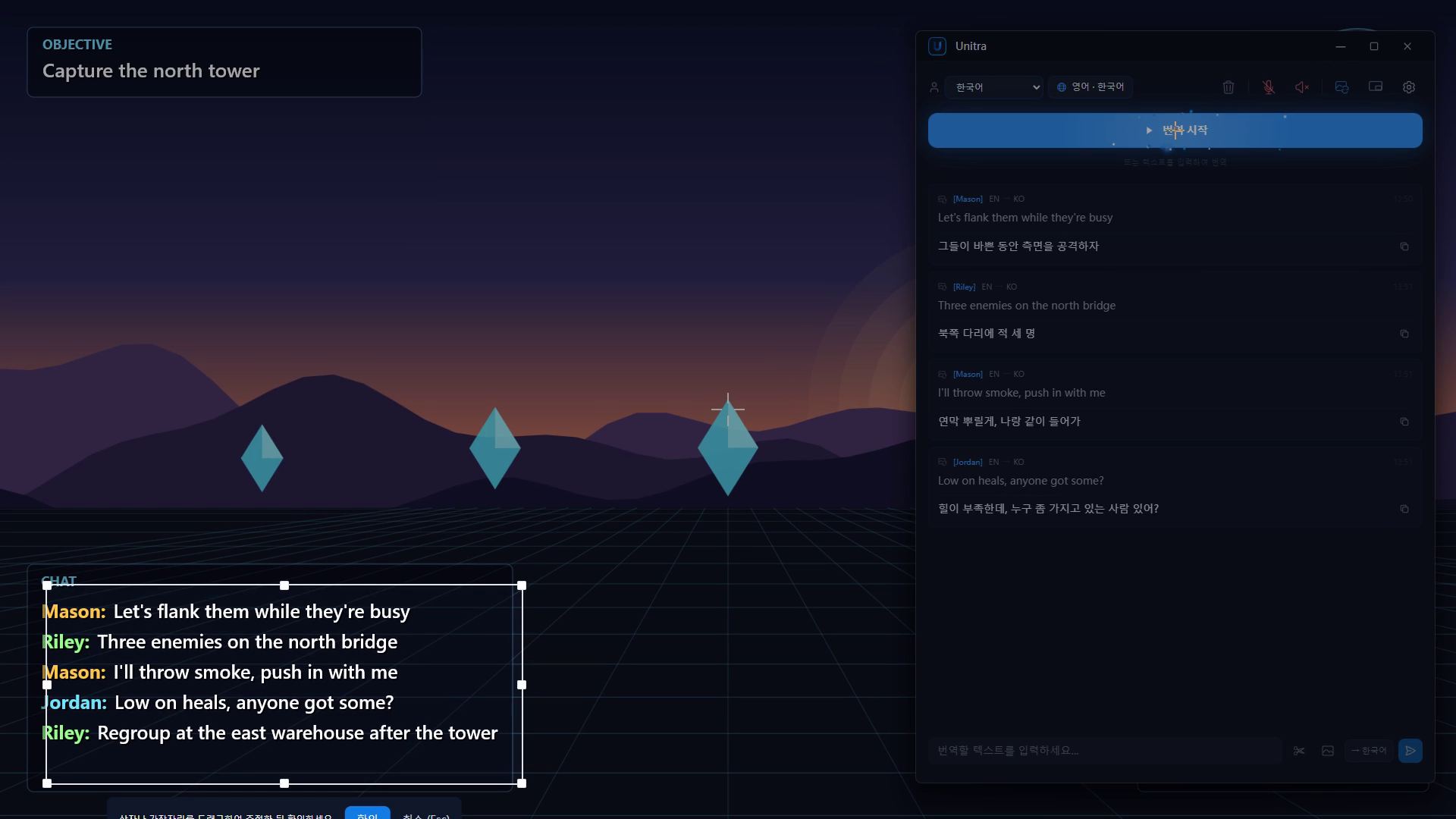Clear history with the trash icon
The height and width of the screenshot is (819, 1456).
point(1228,87)
